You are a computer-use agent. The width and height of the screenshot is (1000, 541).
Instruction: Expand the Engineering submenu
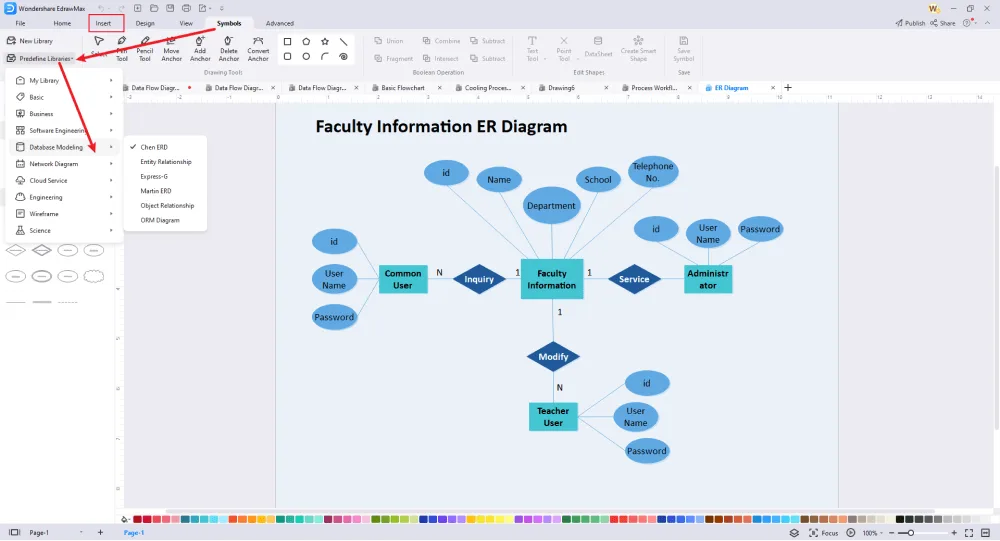[x=64, y=197]
